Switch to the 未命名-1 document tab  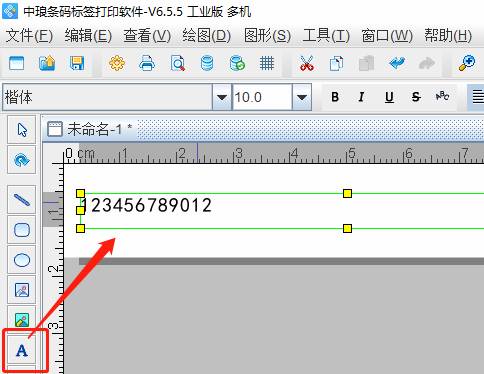(90, 129)
